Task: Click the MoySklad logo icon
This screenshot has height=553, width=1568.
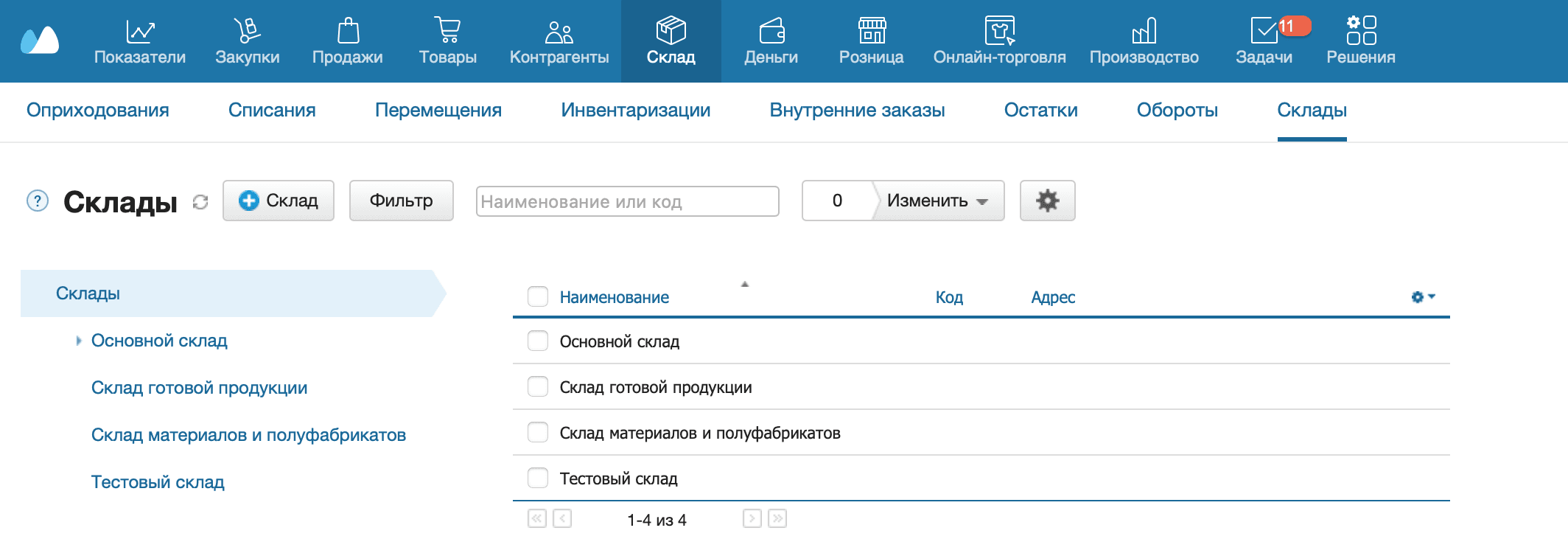Action: click(x=40, y=40)
